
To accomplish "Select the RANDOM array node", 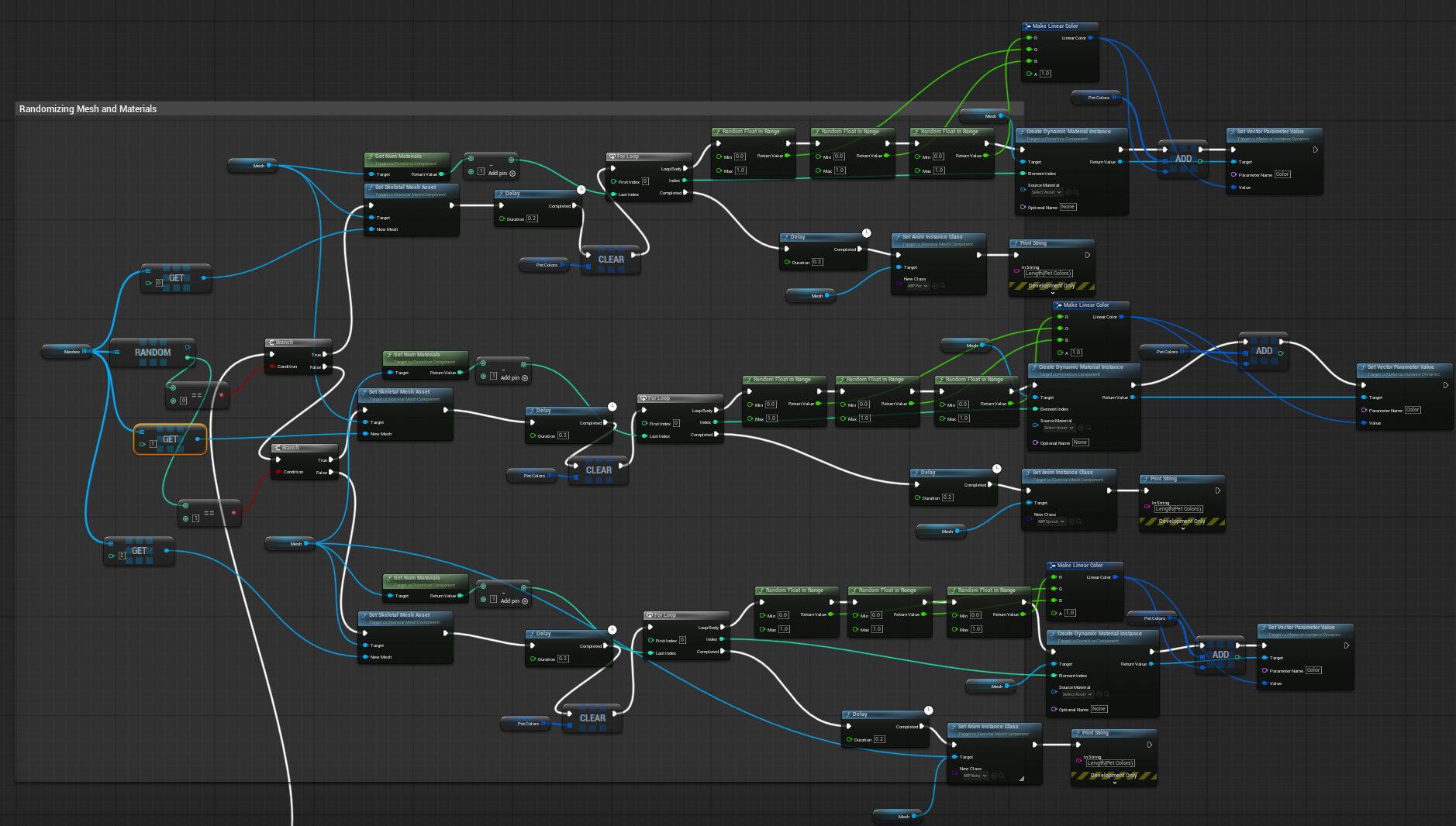I will click(x=153, y=353).
